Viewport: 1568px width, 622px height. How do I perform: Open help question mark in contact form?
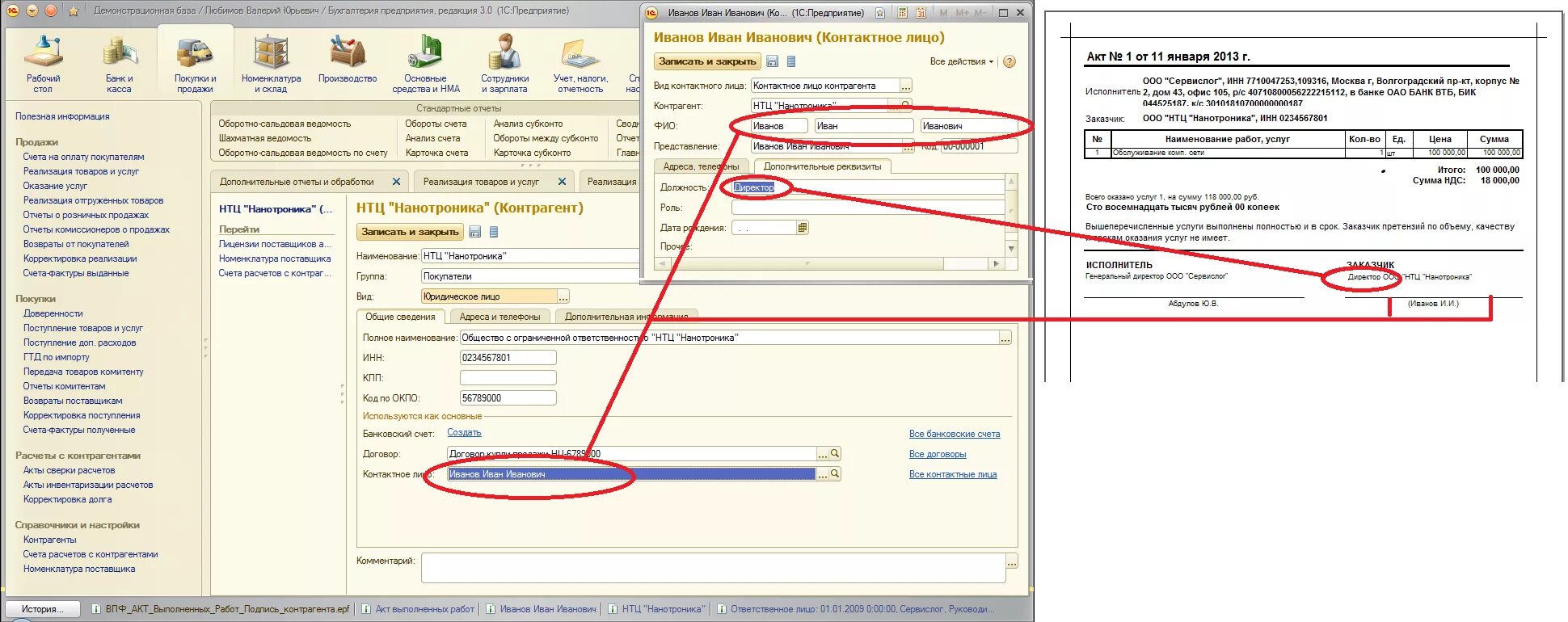point(1010,61)
